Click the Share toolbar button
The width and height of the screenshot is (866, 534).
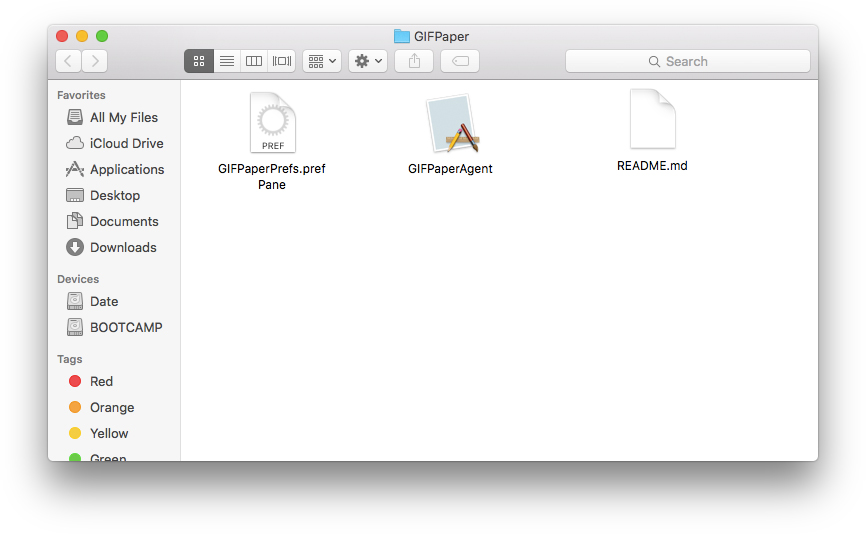pyautogui.click(x=414, y=61)
